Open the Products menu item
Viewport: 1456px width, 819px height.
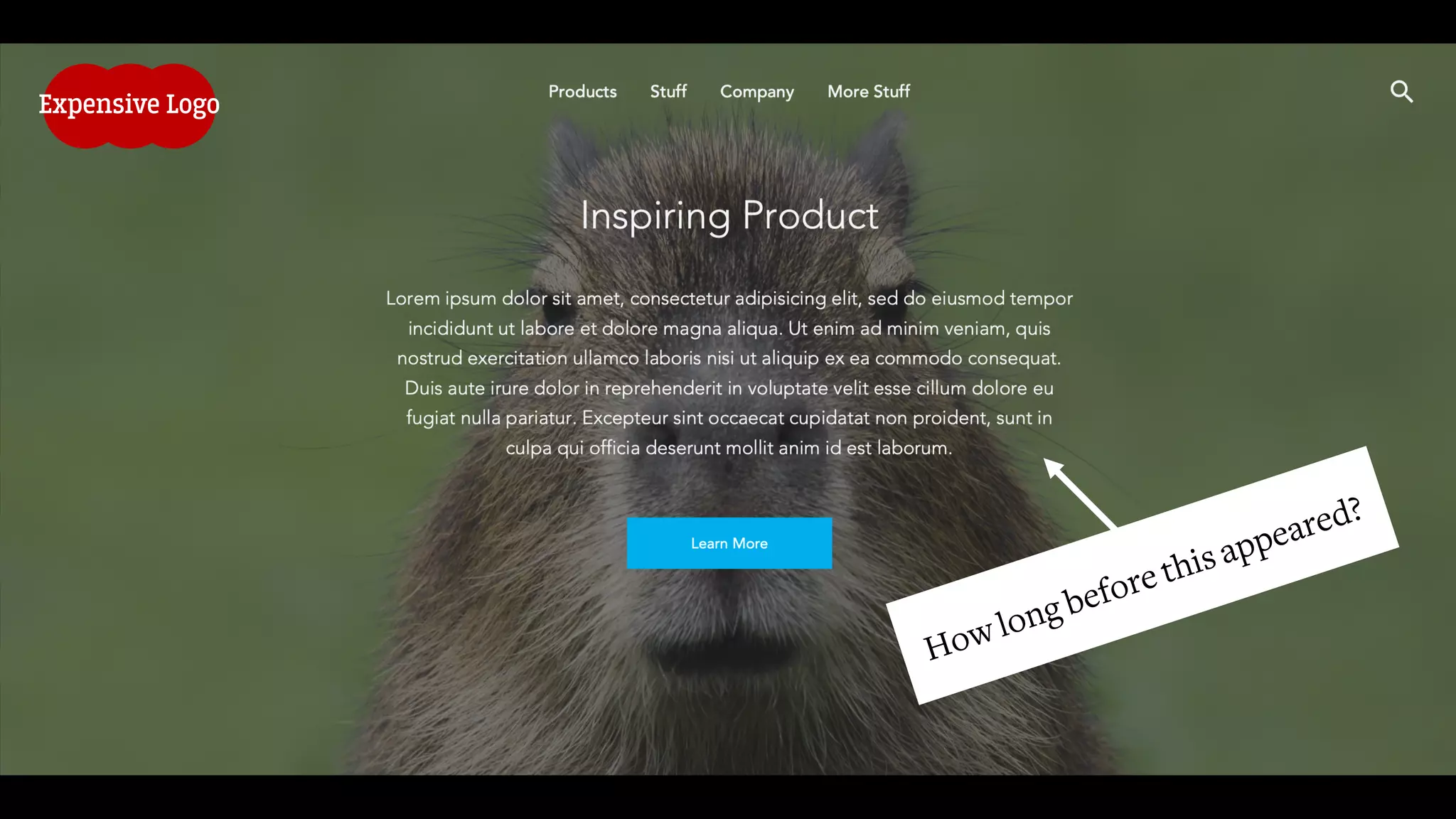tap(582, 92)
